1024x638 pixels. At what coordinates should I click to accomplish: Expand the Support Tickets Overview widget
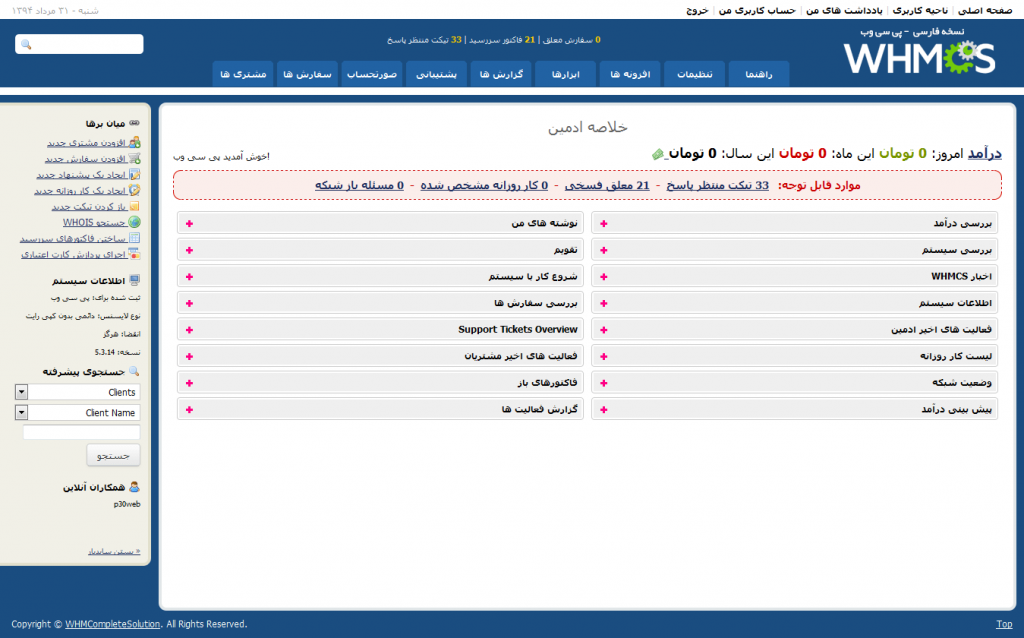[189, 330]
